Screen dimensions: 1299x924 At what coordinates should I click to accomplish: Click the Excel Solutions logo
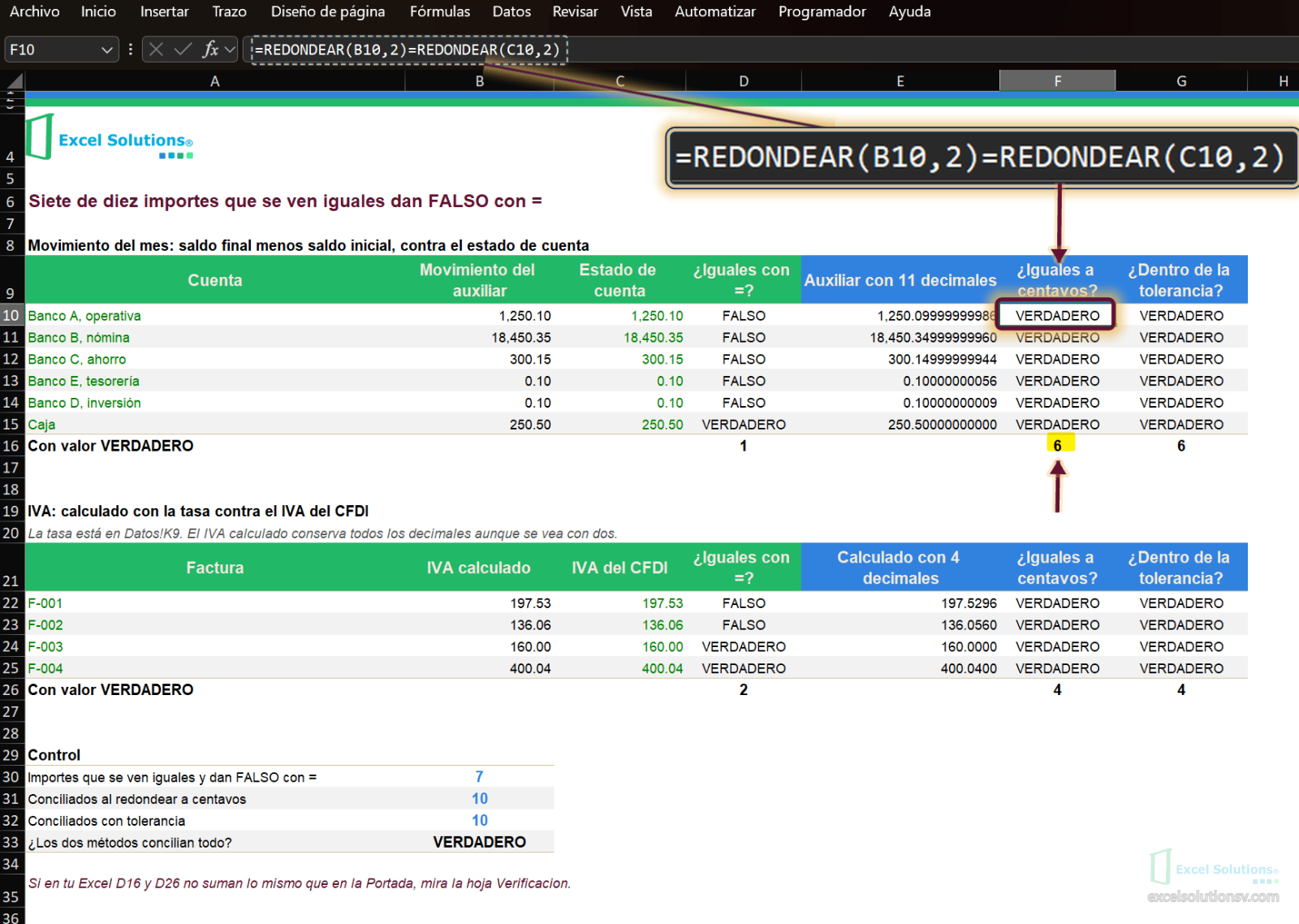[110, 138]
